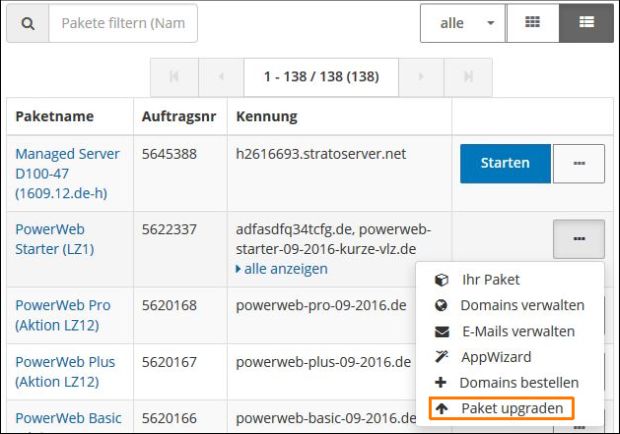
Task: Click order number 5620167
Action: (169, 362)
